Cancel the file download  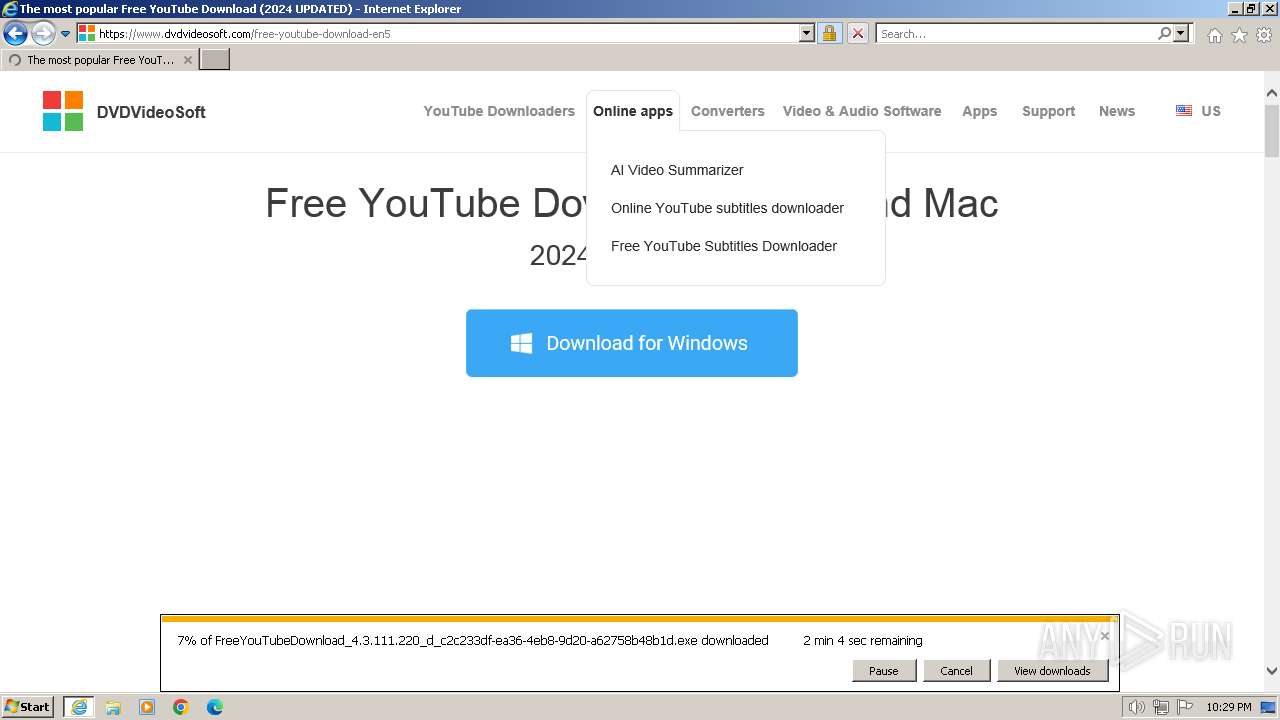click(x=956, y=671)
